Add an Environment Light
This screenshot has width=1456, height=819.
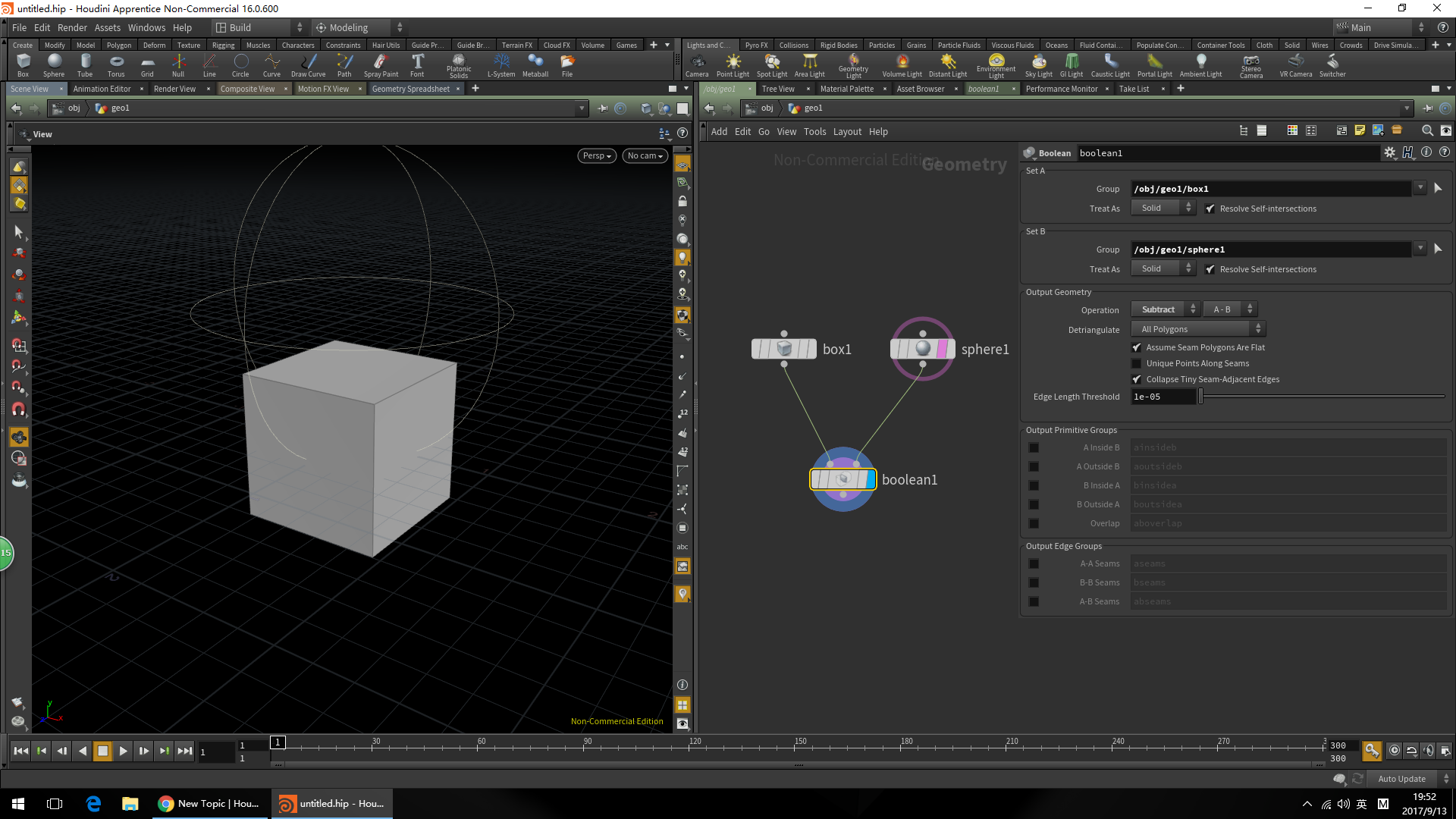(996, 66)
